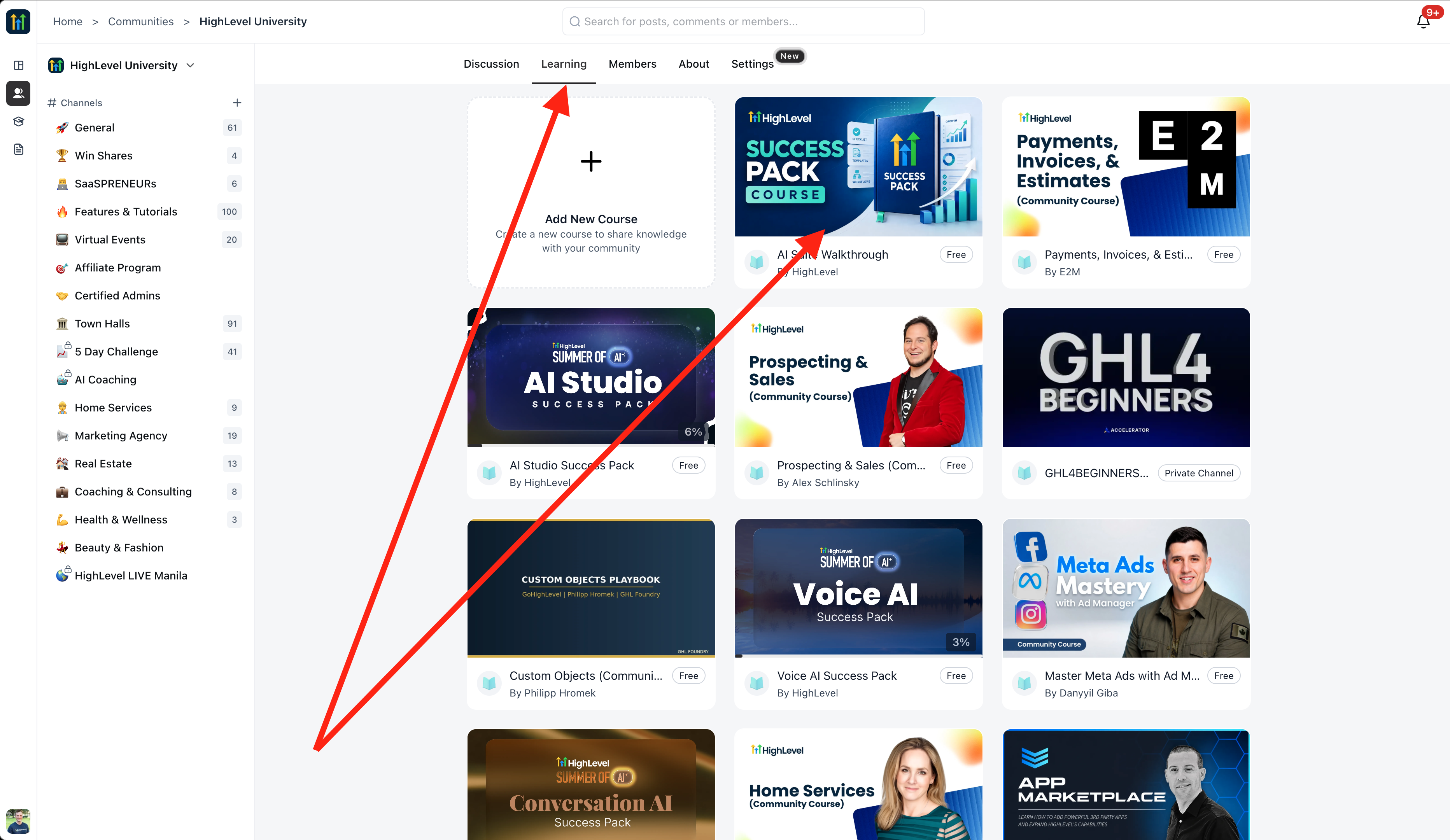
Task: Open the Members tab
Action: [632, 64]
